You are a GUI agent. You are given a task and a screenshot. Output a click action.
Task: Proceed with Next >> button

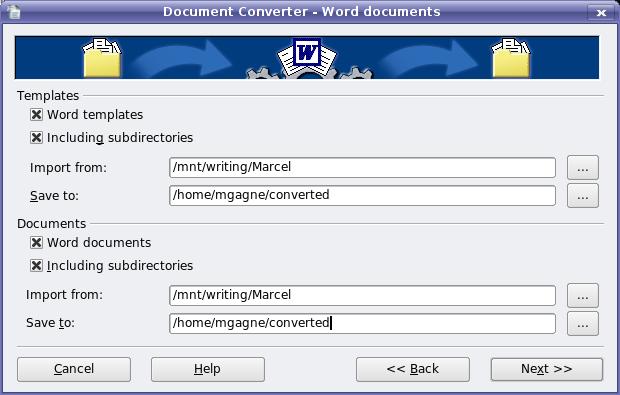pyautogui.click(x=547, y=369)
